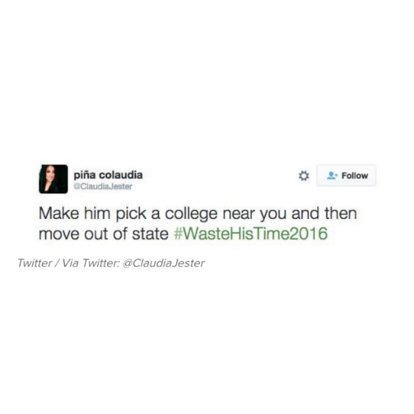Click the 'Follow' label text
This screenshot has height=414, width=414.
[355, 175]
